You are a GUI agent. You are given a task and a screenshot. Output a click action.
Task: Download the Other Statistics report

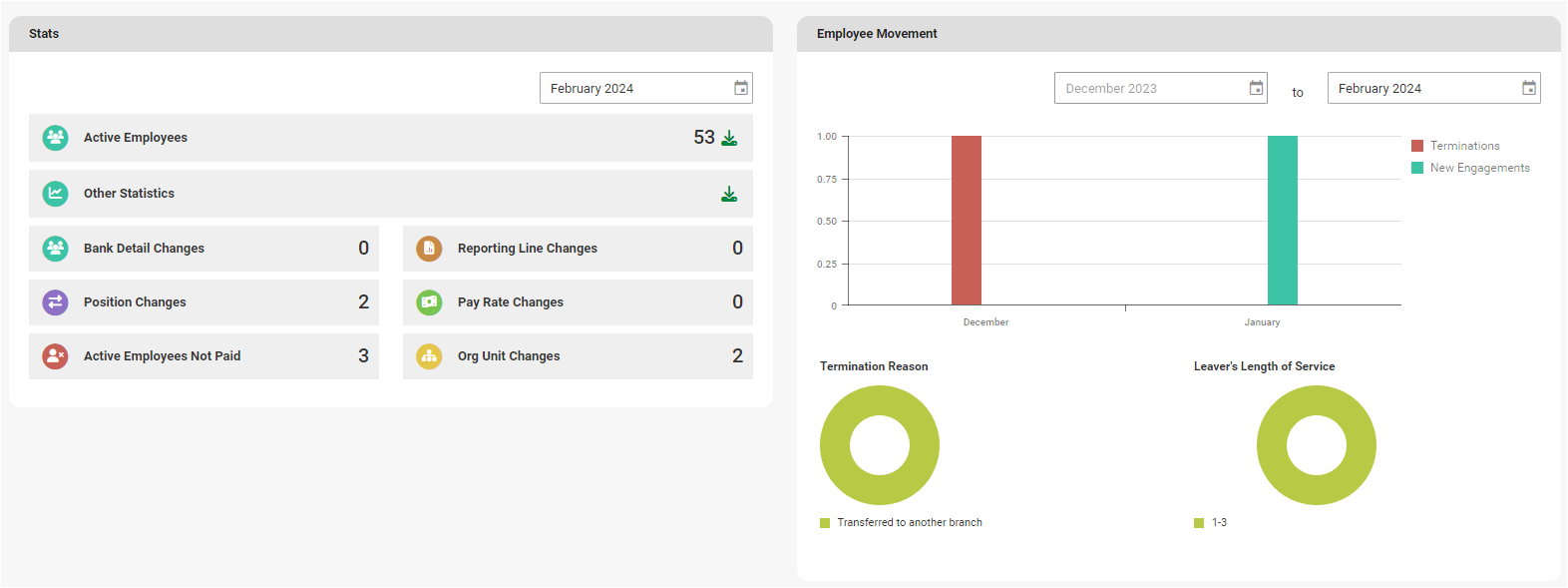click(x=729, y=194)
